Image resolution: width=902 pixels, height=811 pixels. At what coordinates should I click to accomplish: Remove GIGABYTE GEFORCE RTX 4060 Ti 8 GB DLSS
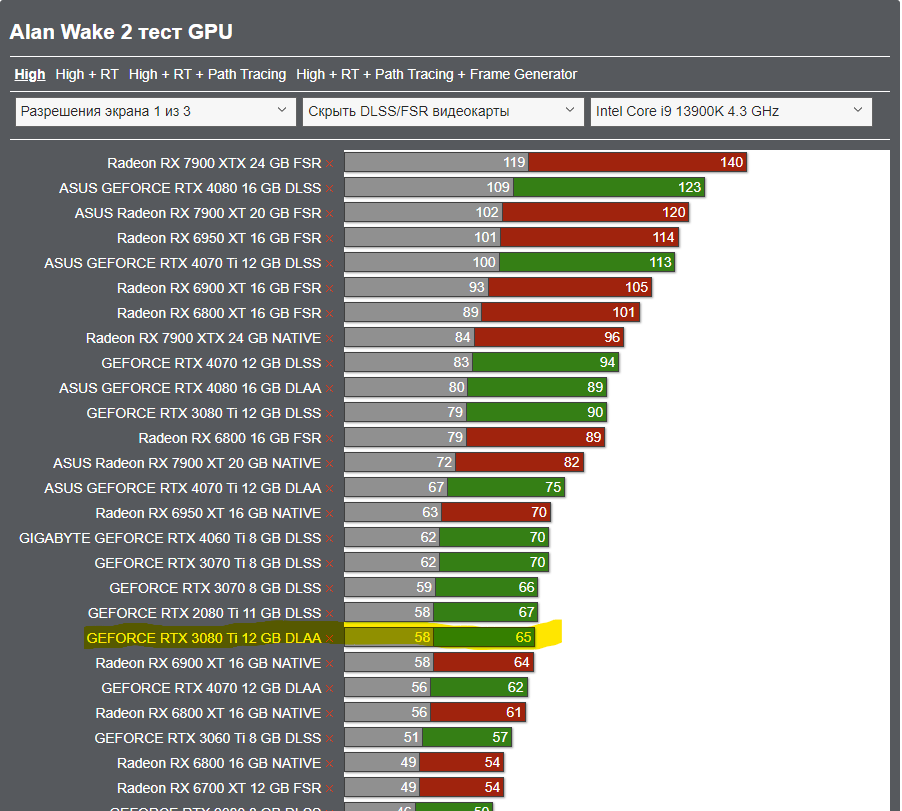(x=330, y=539)
